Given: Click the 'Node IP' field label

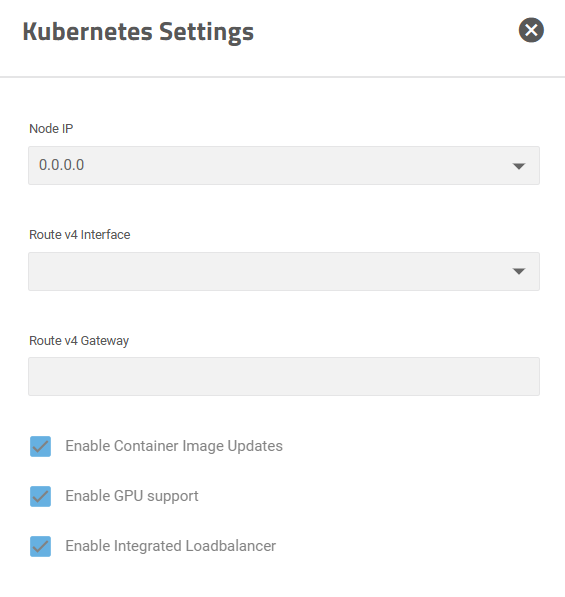Looking at the screenshot, I should (51, 129).
